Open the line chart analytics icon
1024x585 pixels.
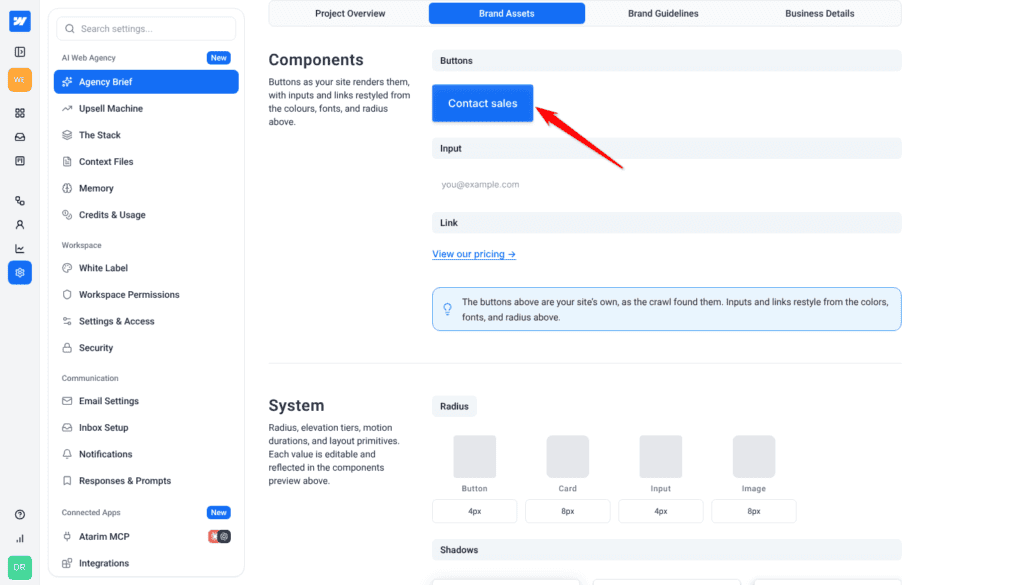[20, 249]
